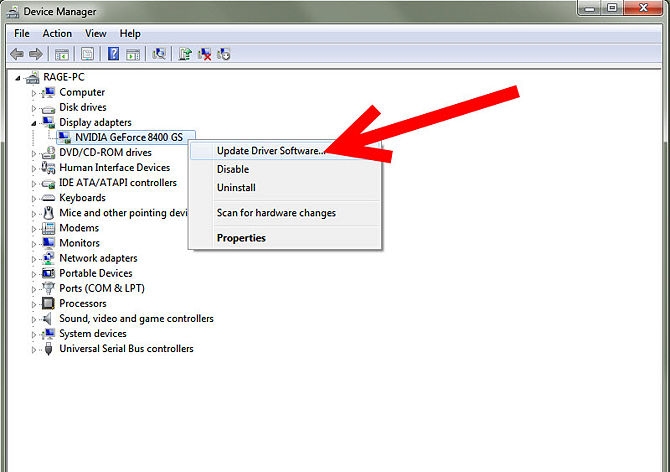Expand the Portable Devices node arrow

pyautogui.click(x=34, y=274)
